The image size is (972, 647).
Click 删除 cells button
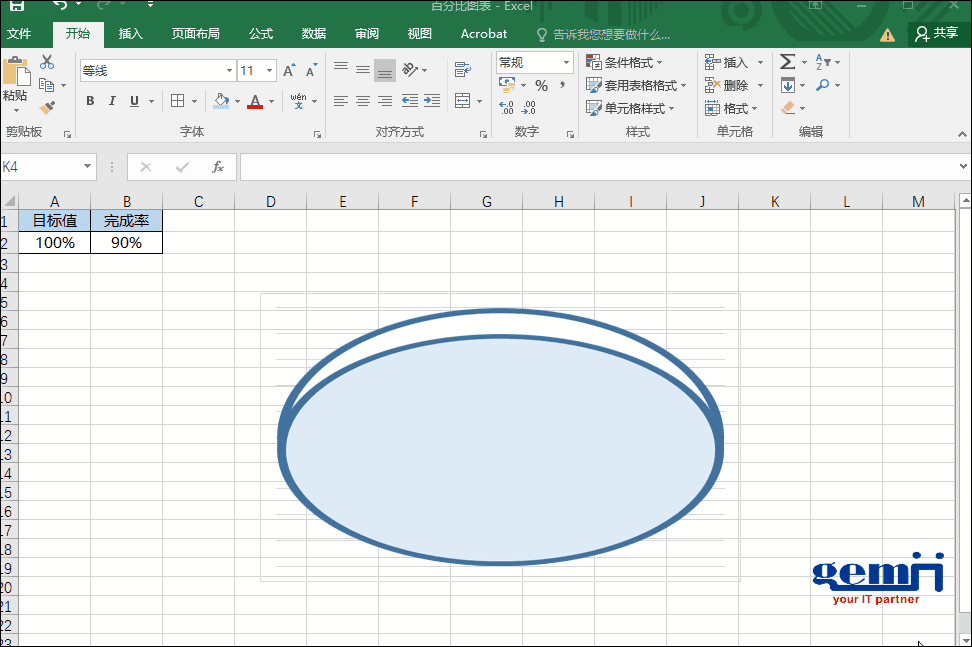(x=727, y=86)
